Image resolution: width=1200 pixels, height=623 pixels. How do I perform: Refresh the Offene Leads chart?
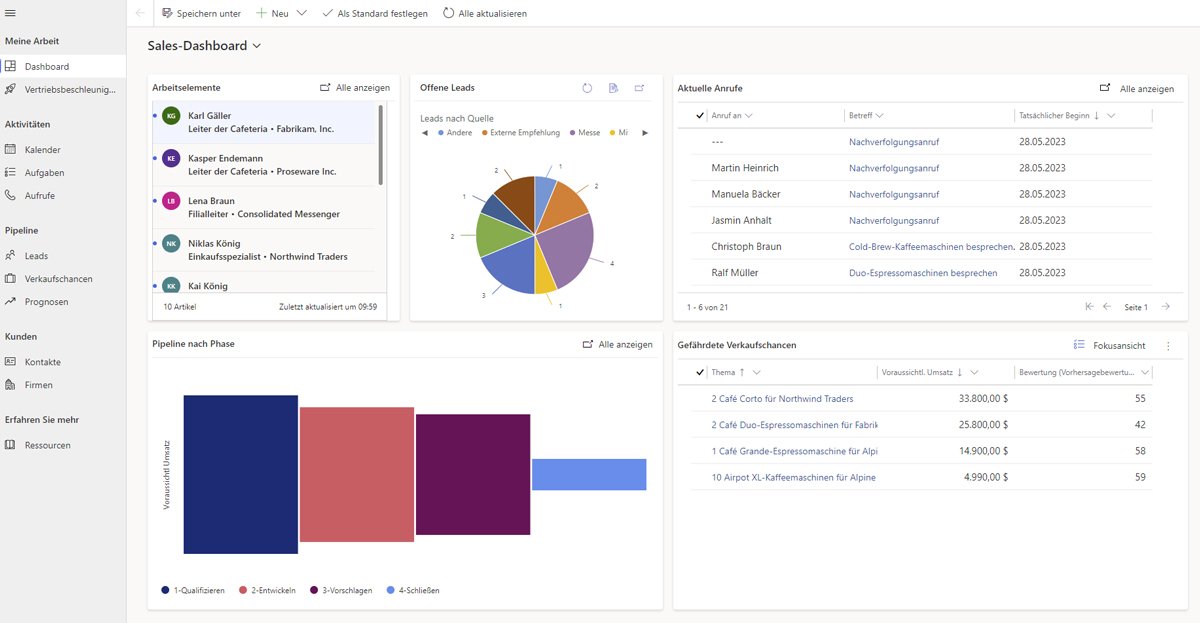587,88
